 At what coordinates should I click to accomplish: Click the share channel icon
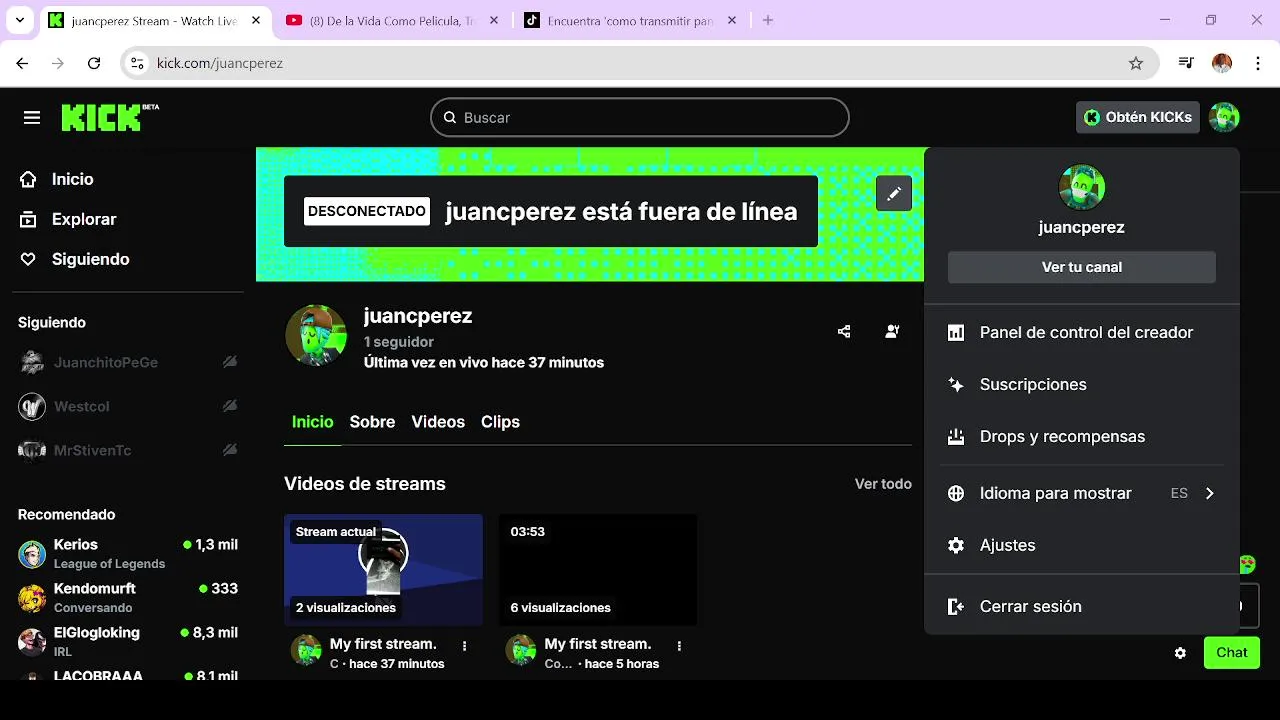(x=844, y=332)
